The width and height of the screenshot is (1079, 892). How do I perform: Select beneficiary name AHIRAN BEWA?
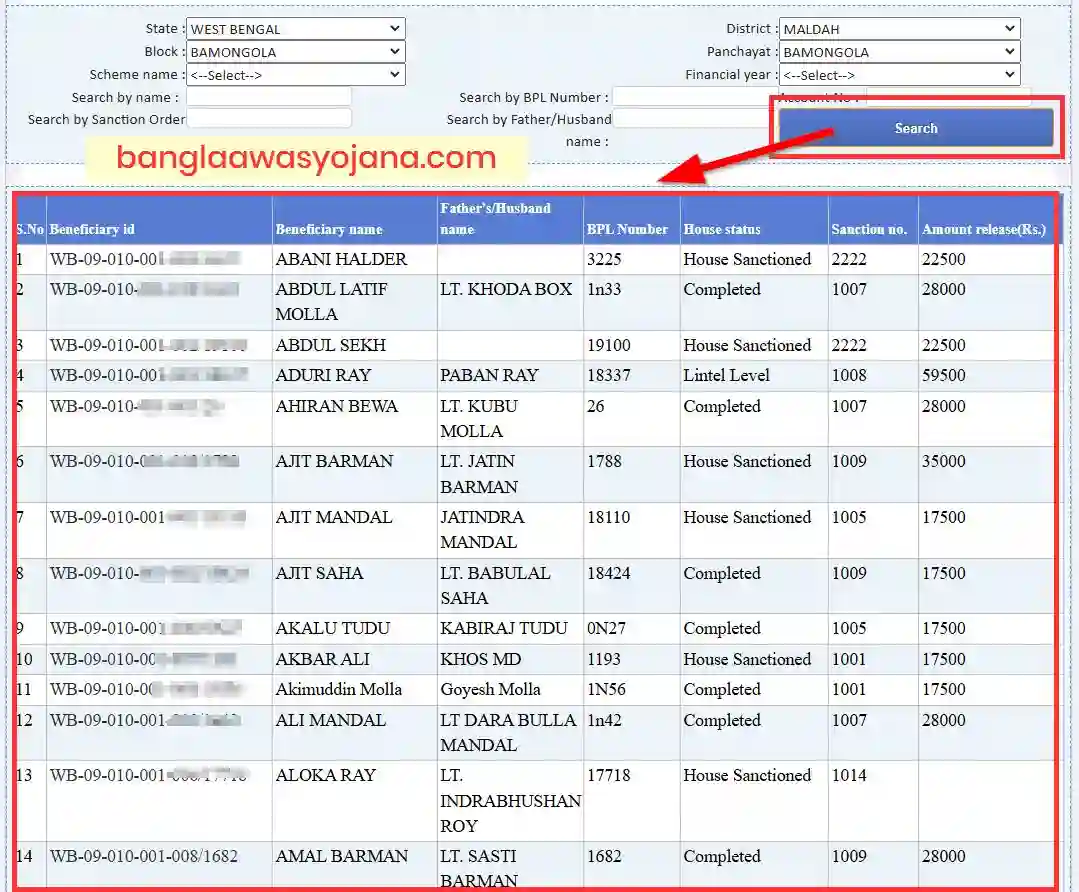point(336,406)
